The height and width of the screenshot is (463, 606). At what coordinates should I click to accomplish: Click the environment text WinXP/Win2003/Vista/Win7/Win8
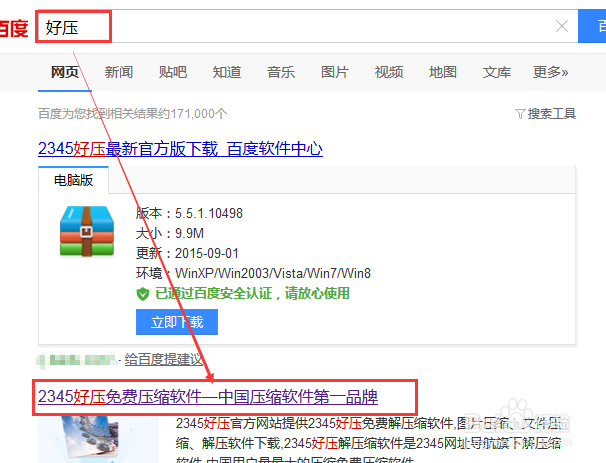(273, 274)
